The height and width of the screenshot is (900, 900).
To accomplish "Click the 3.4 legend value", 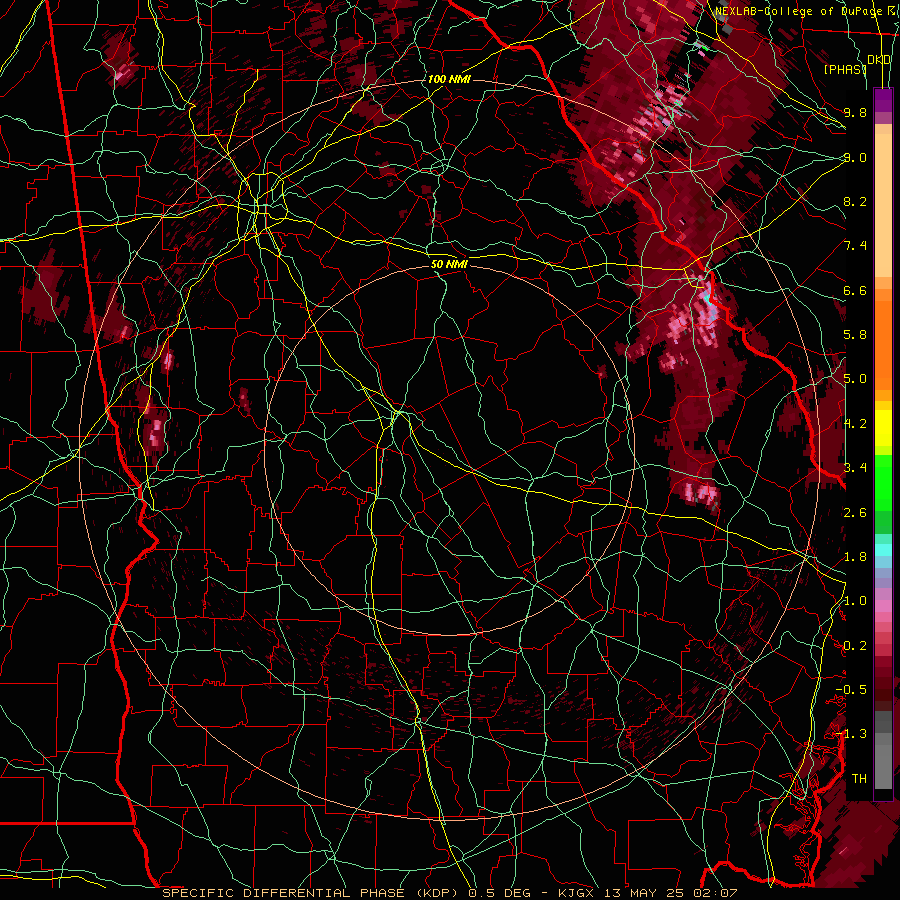I will 855,468.
